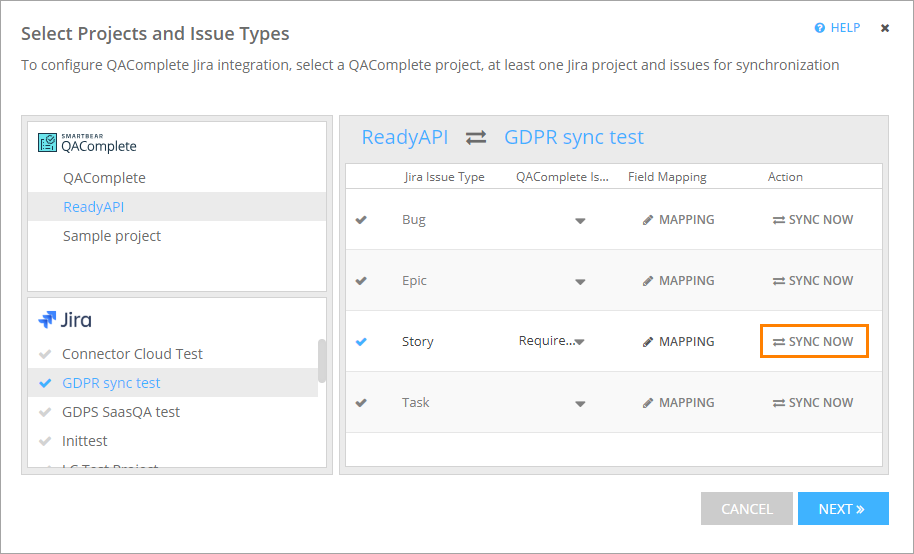Toggle the checkmark next to Connector Cloud Test

(45, 354)
